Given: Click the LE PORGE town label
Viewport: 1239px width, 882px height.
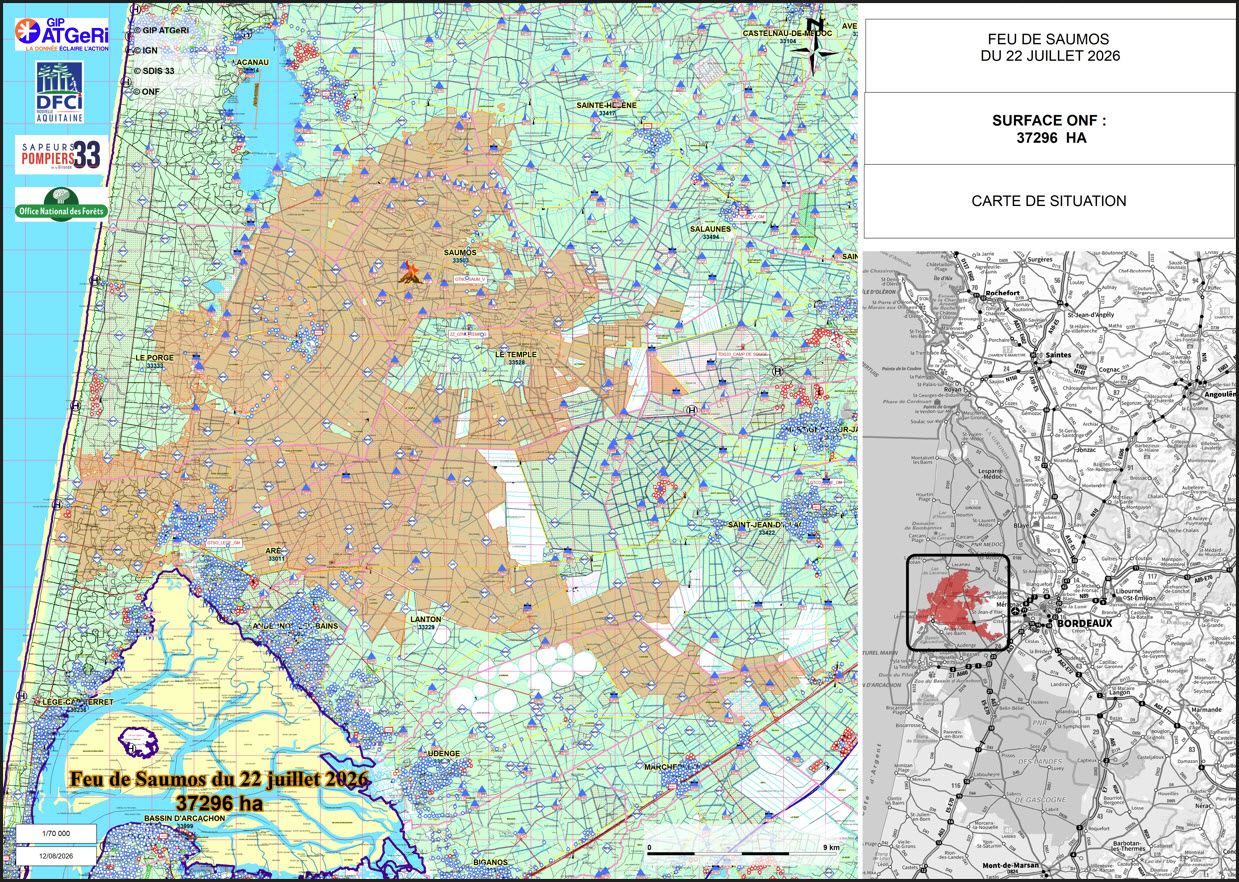Looking at the screenshot, I should pyautogui.click(x=155, y=358).
